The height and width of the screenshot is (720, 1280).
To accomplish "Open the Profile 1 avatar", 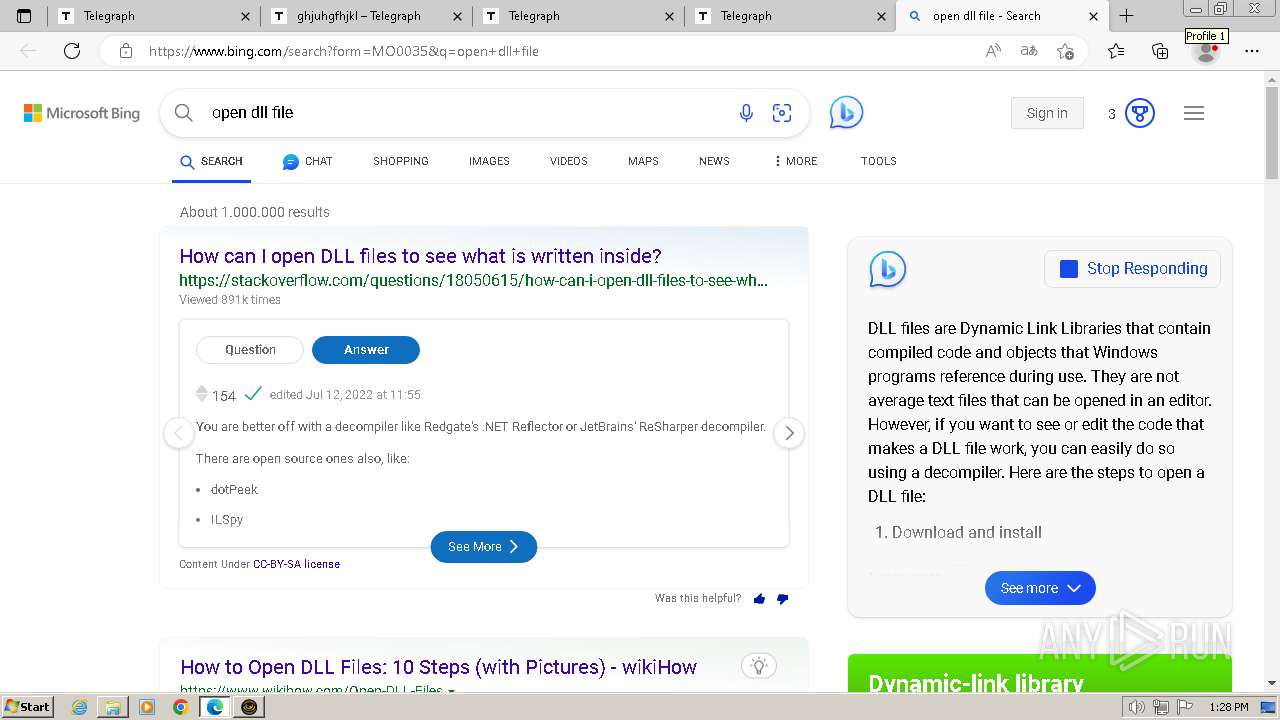I will 1206,51.
